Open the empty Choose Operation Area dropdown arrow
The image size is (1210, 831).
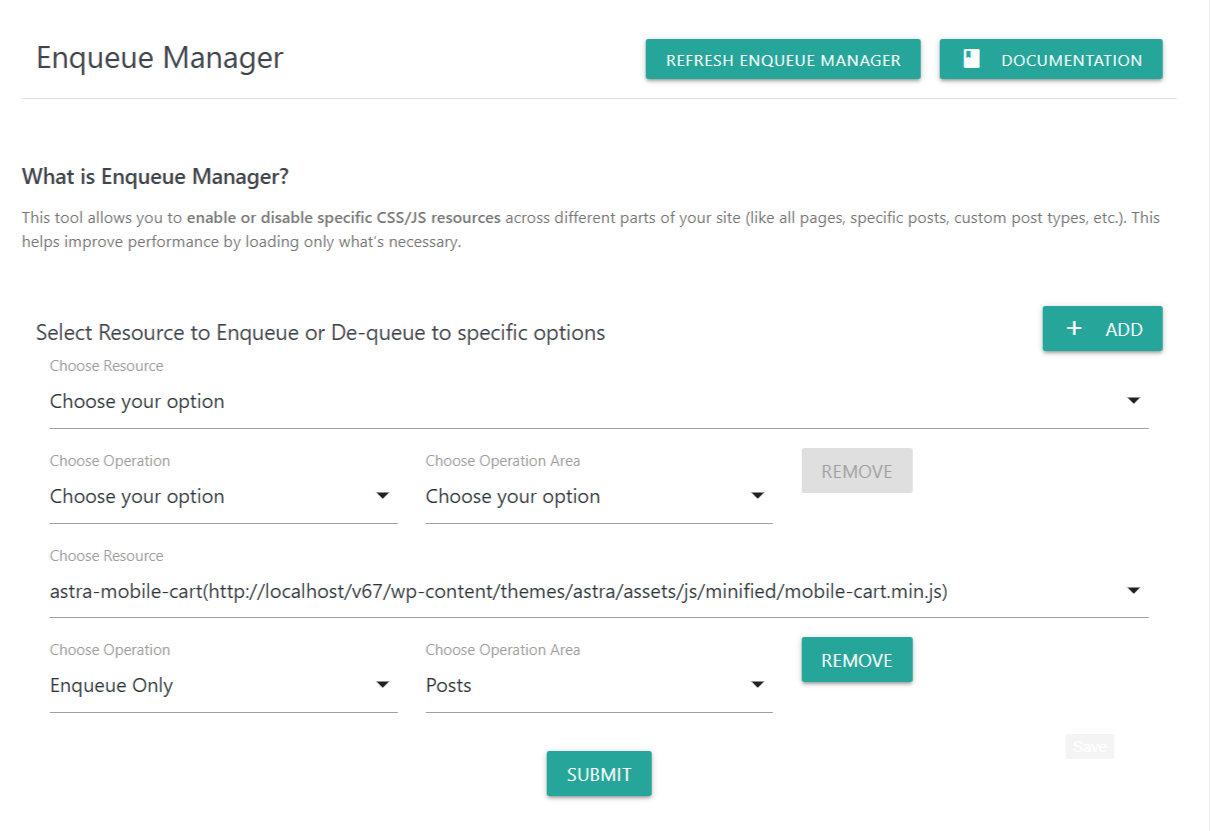tap(757, 496)
